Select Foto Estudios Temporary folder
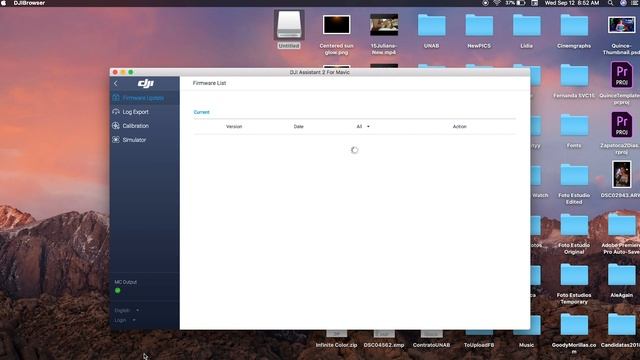This screenshot has width=640, height=360. 574,275
